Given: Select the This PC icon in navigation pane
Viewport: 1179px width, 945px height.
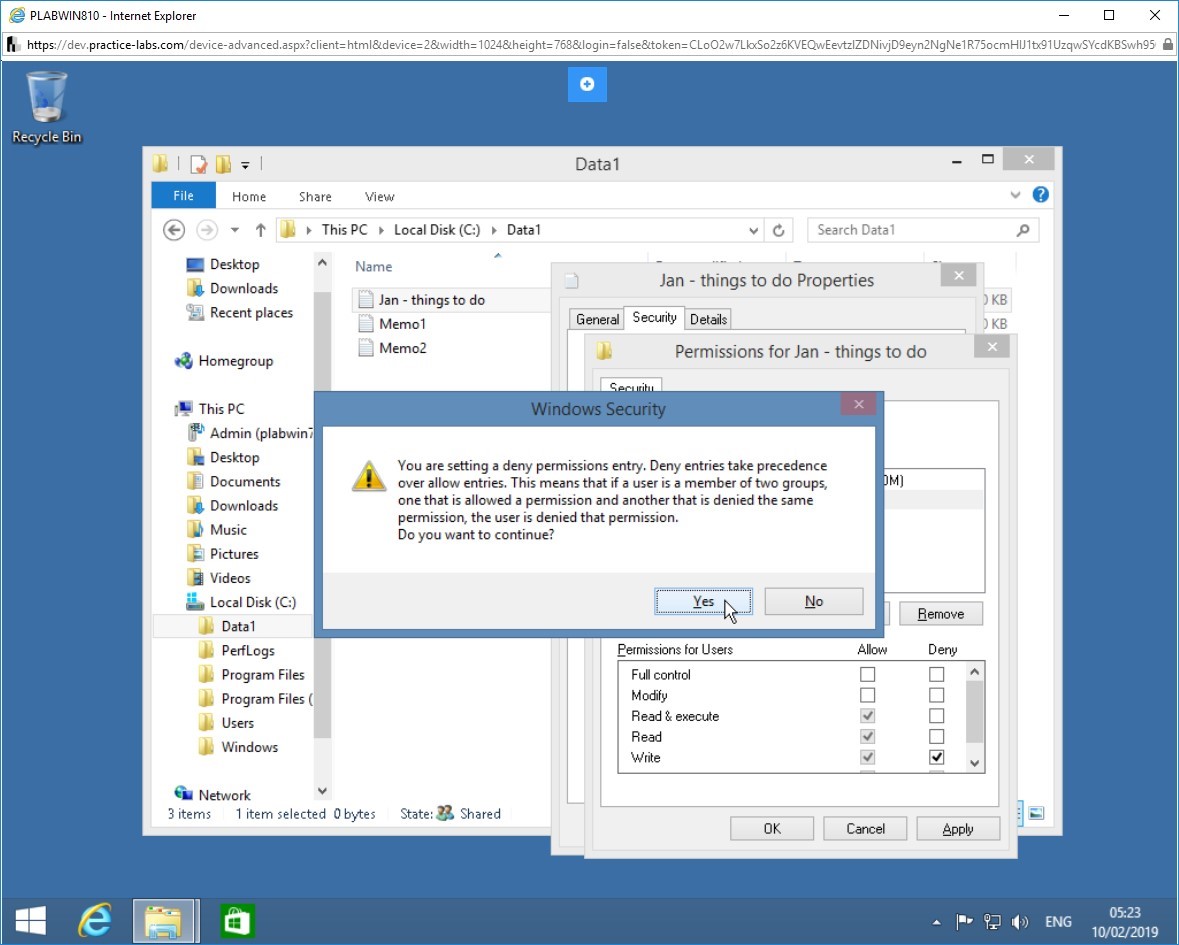Looking at the screenshot, I should (x=183, y=409).
